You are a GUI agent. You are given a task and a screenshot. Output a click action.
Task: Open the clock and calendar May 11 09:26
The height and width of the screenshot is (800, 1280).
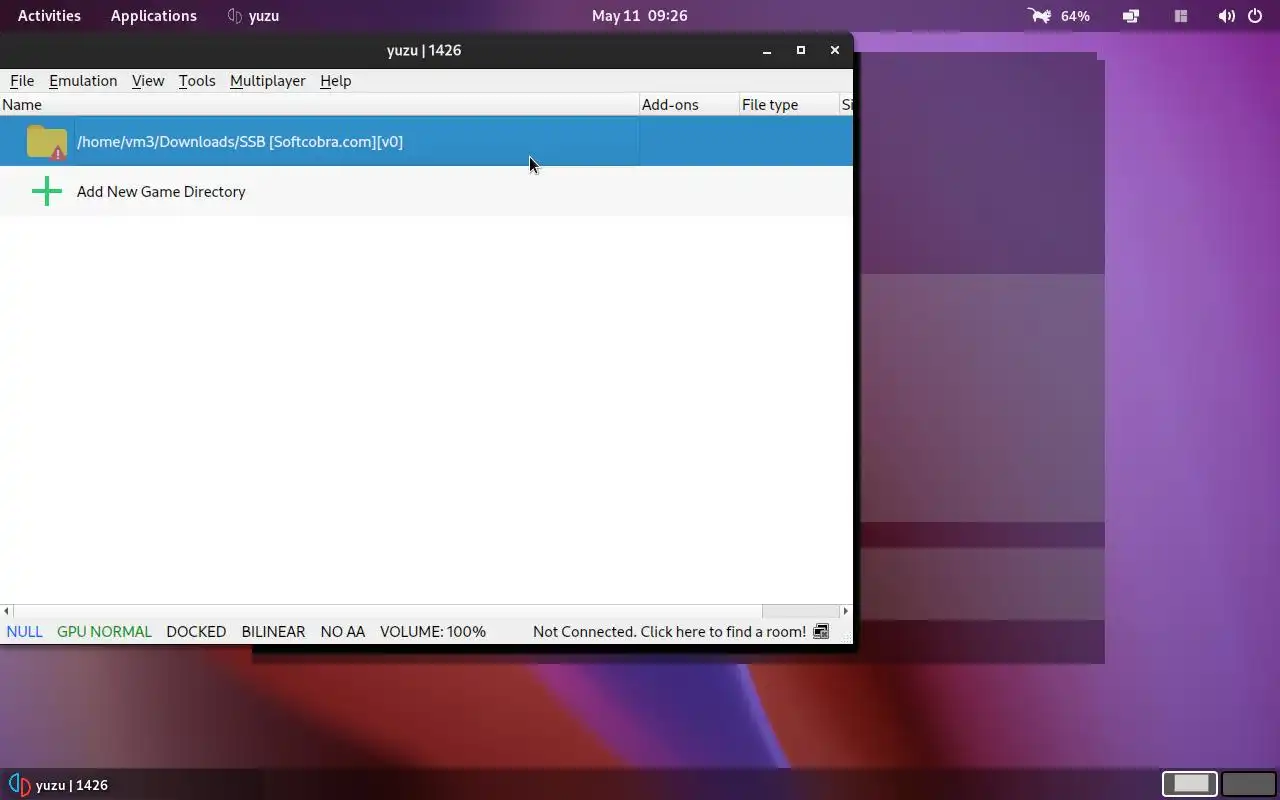[x=640, y=16]
